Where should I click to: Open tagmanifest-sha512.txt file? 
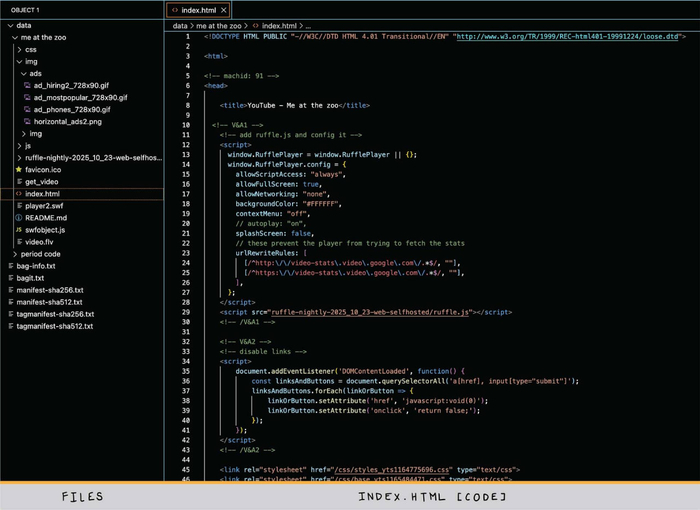[55, 326]
